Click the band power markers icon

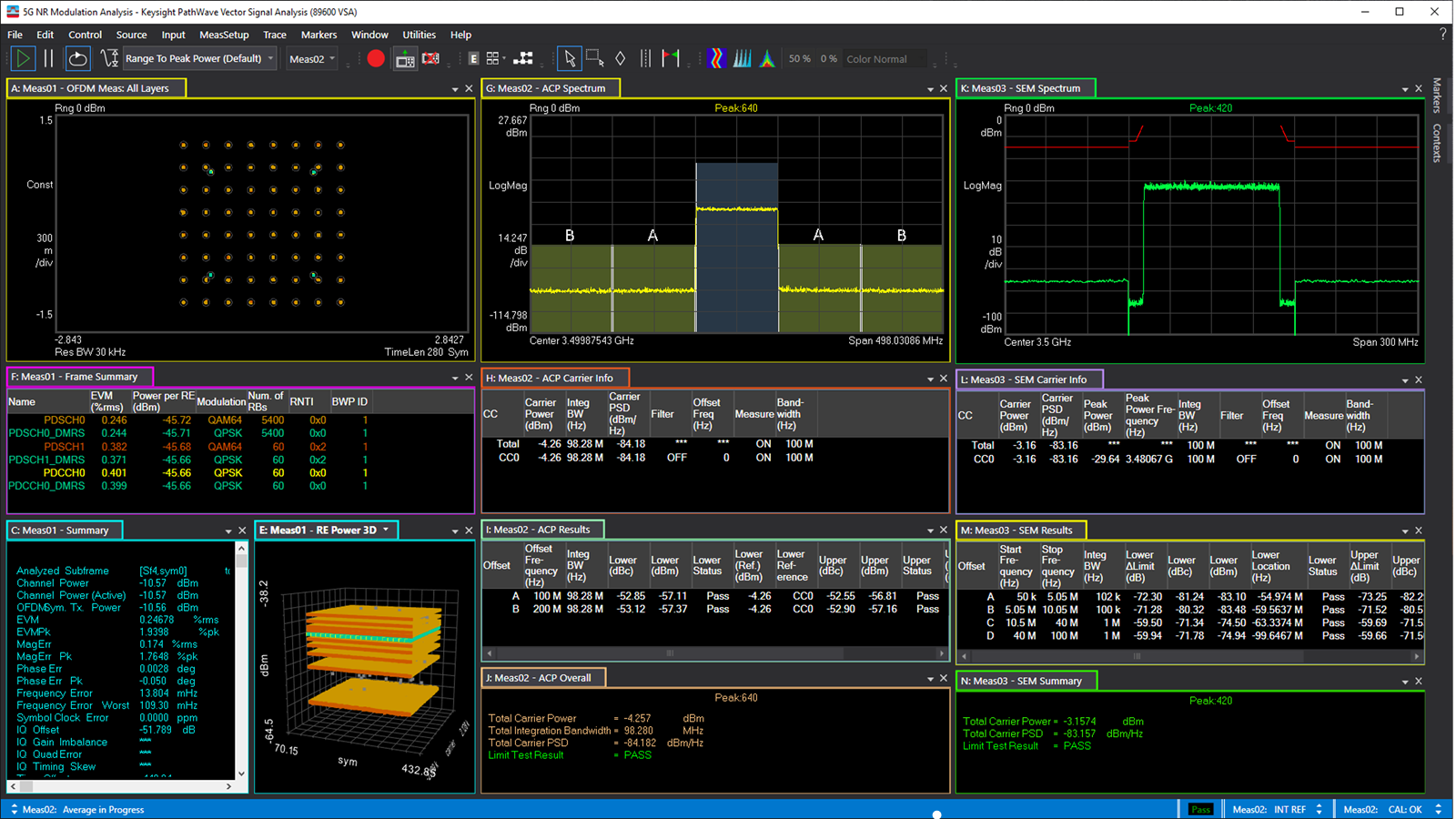pyautogui.click(x=644, y=58)
